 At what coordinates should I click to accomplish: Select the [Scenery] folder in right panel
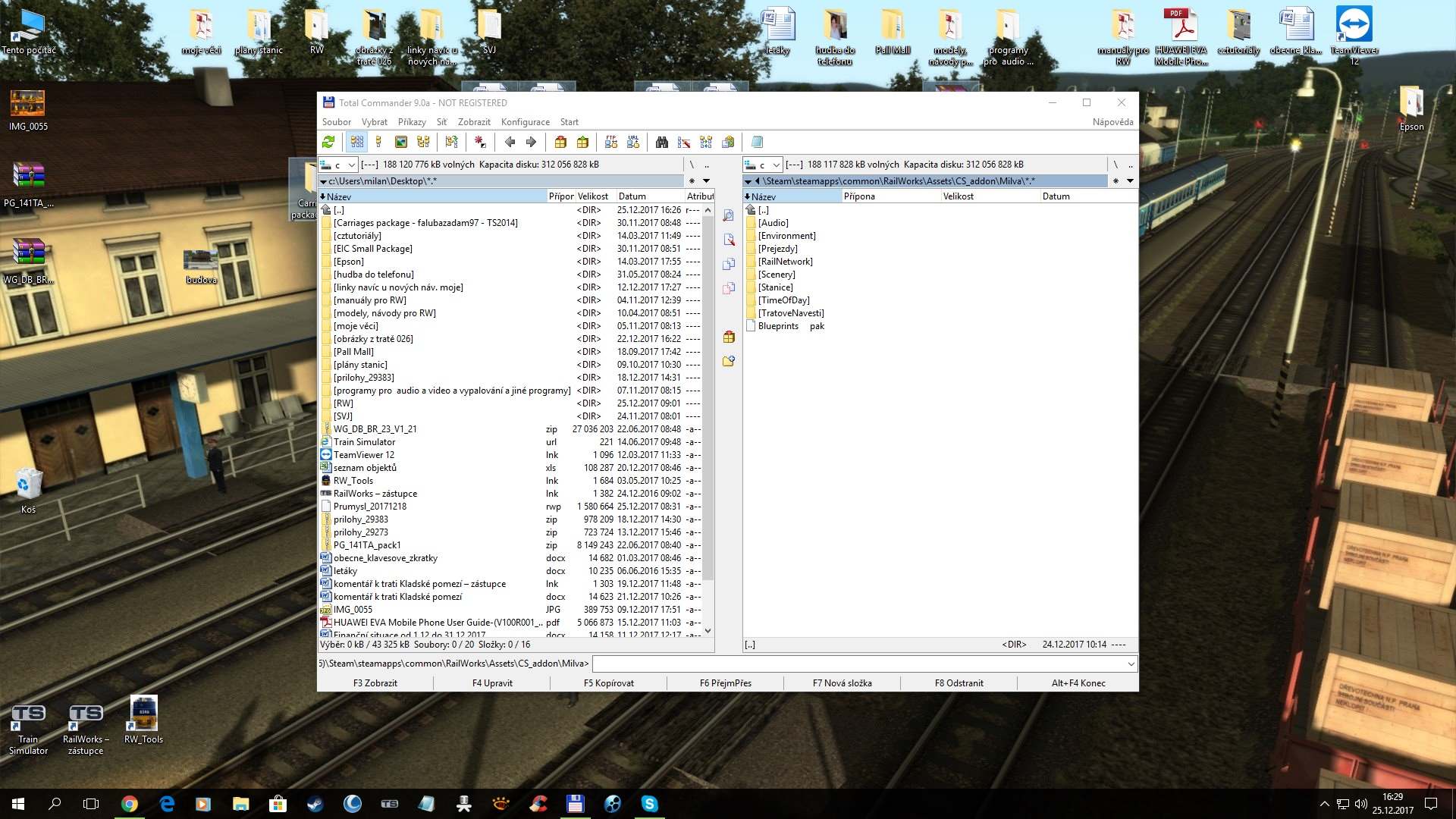777,275
